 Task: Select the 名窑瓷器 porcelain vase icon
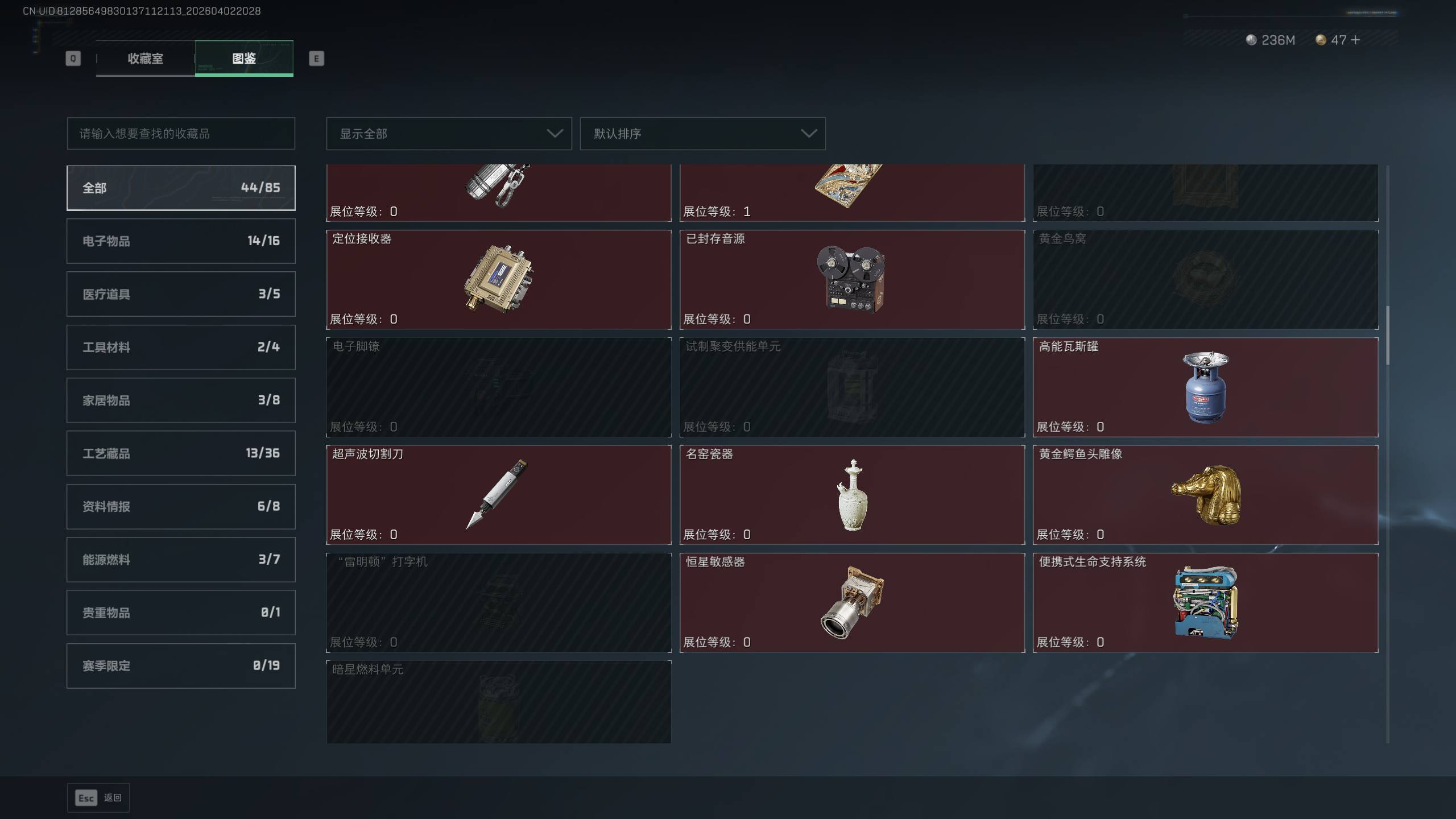pyautogui.click(x=852, y=495)
